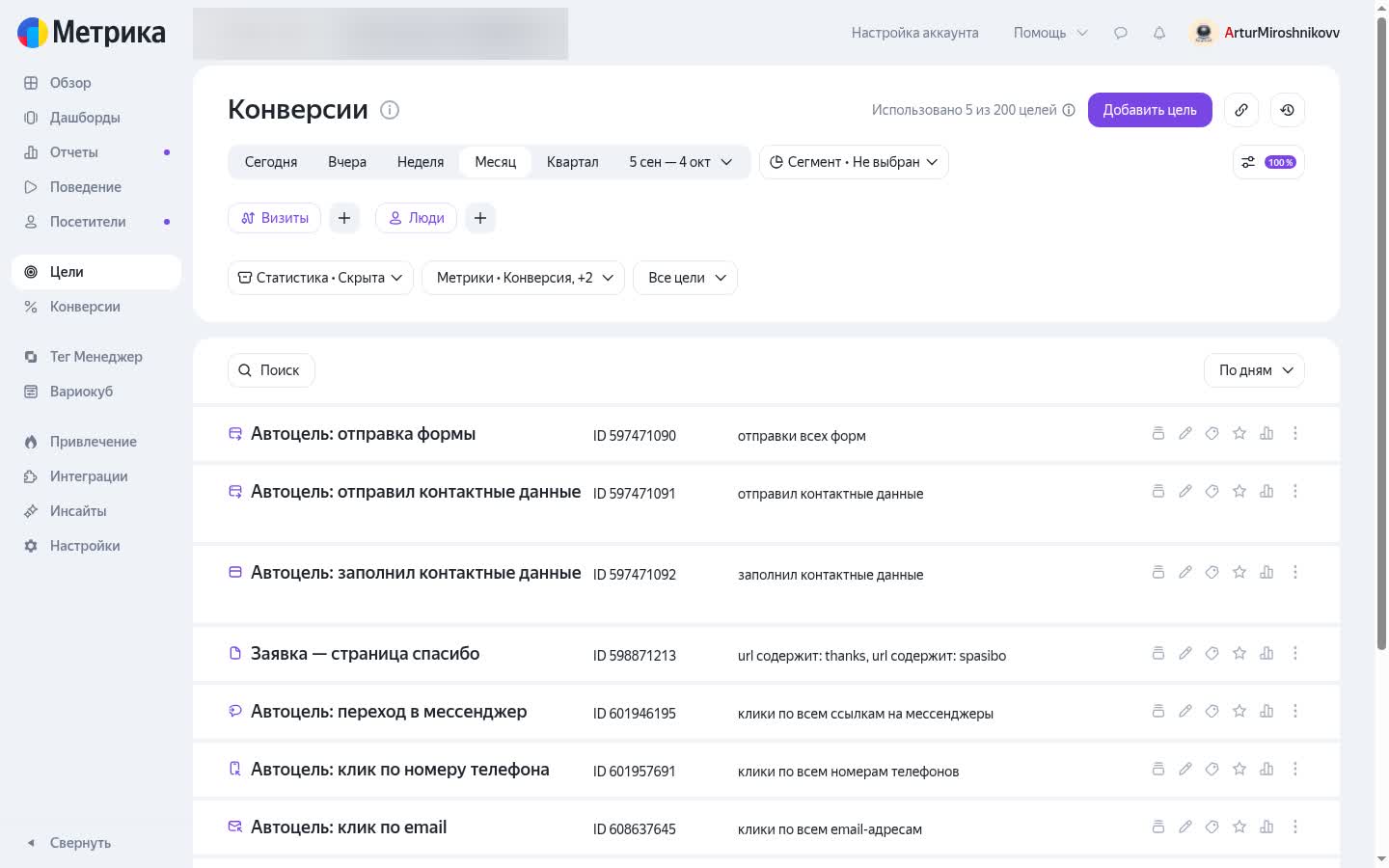Open the '5 сен — 4 окт' date range picker
Image resolution: width=1389 pixels, height=868 pixels.
pos(681,162)
